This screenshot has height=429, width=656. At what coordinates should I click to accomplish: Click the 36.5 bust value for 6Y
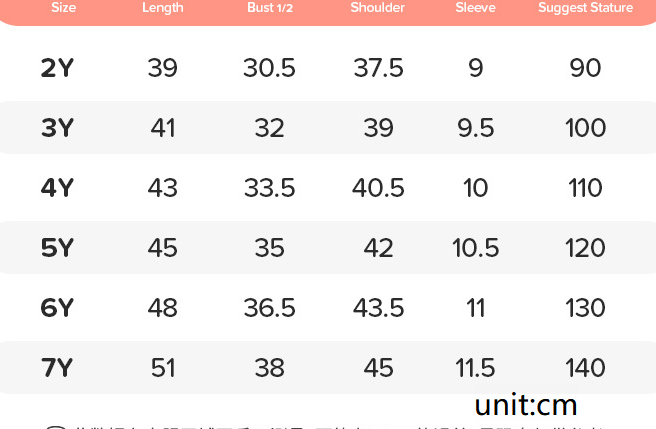click(269, 308)
